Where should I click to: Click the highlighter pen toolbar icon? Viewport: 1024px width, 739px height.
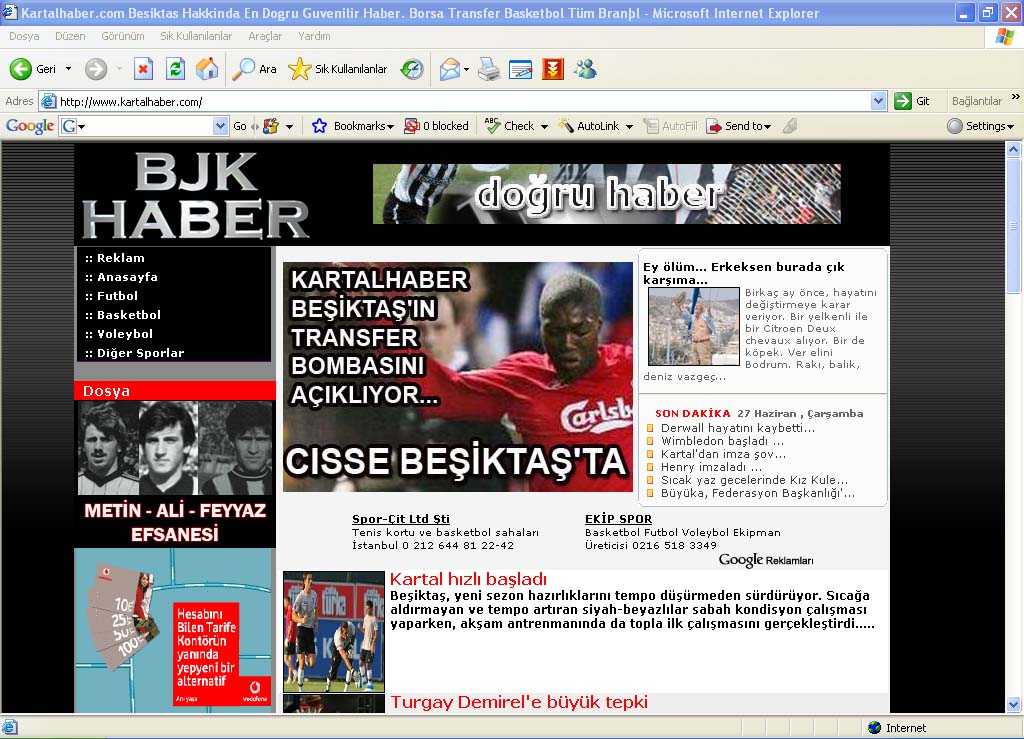click(790, 125)
